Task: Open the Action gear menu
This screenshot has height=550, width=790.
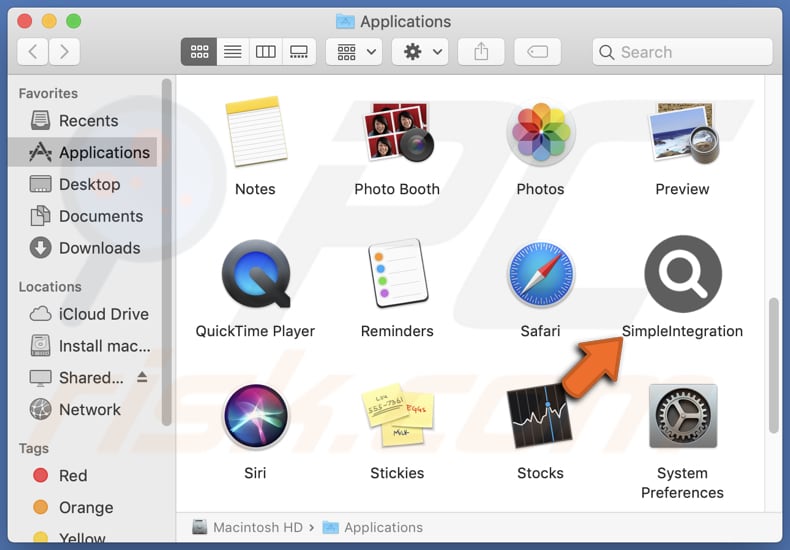Action: tap(420, 51)
